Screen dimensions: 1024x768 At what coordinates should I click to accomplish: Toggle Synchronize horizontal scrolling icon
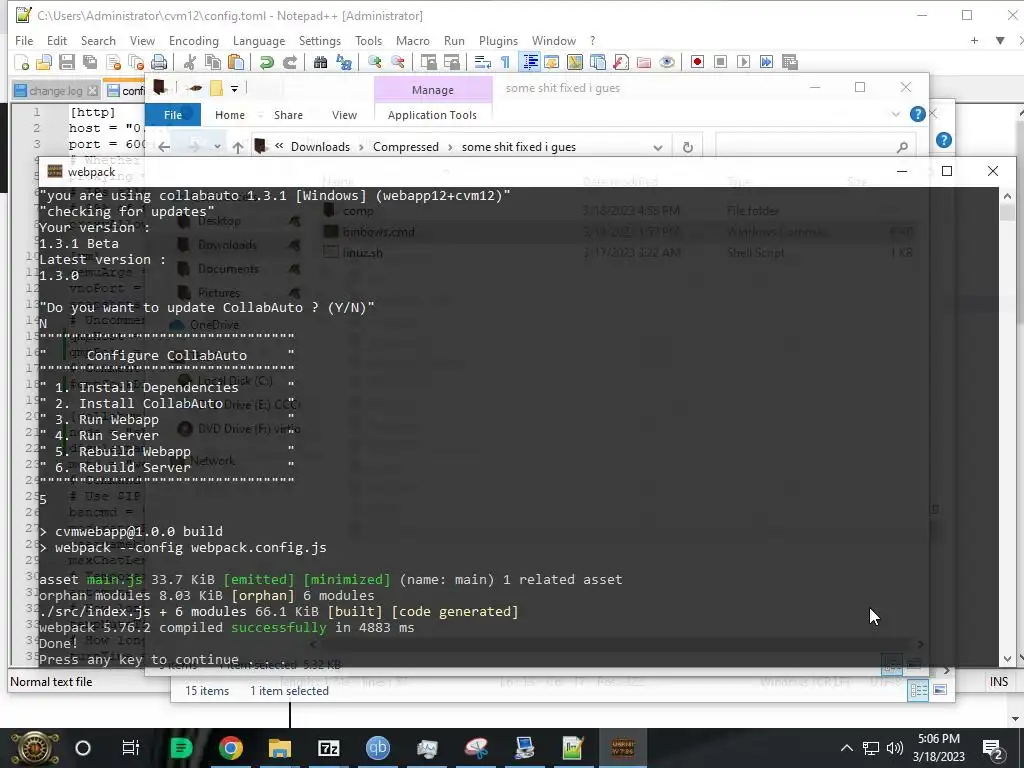click(451, 62)
